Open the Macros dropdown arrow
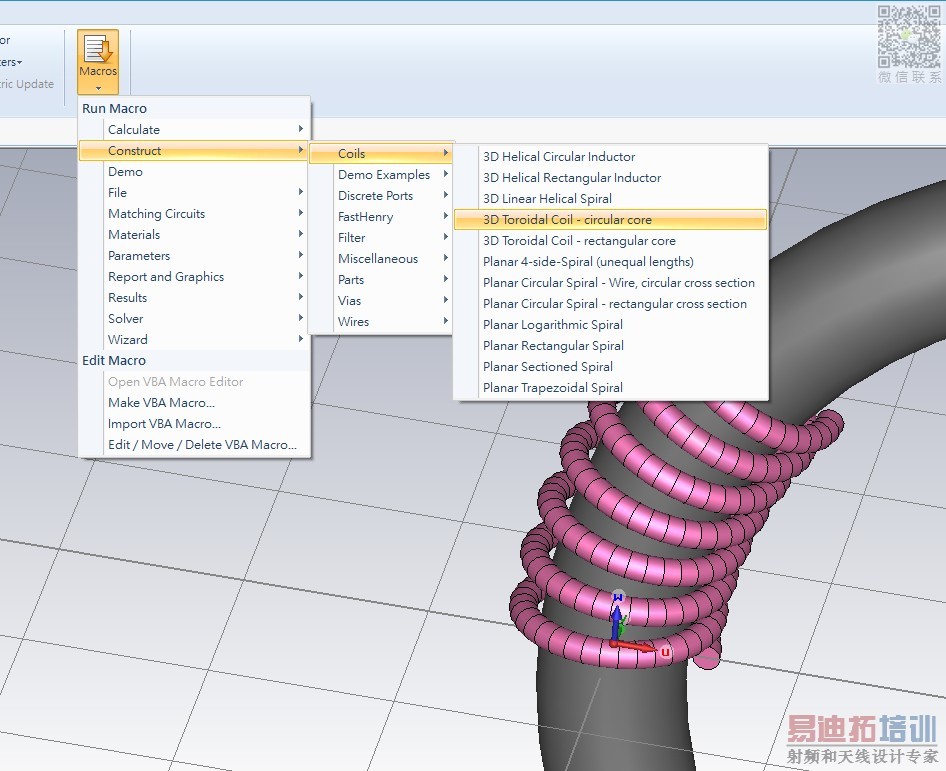946x771 pixels. click(98, 88)
